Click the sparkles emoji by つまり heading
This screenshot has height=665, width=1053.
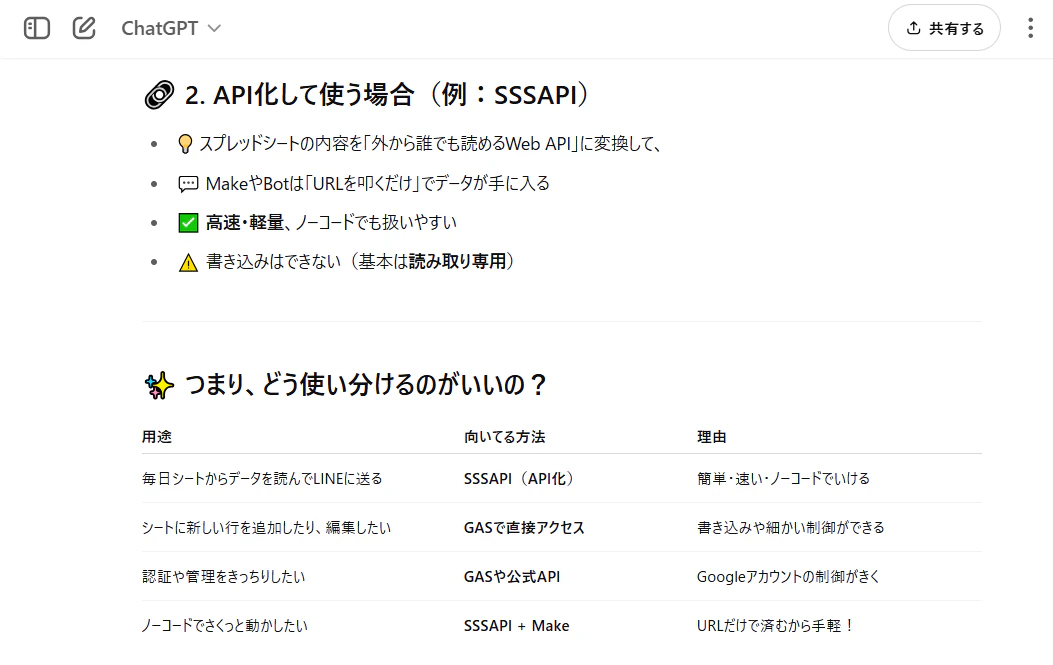pyautogui.click(x=159, y=386)
